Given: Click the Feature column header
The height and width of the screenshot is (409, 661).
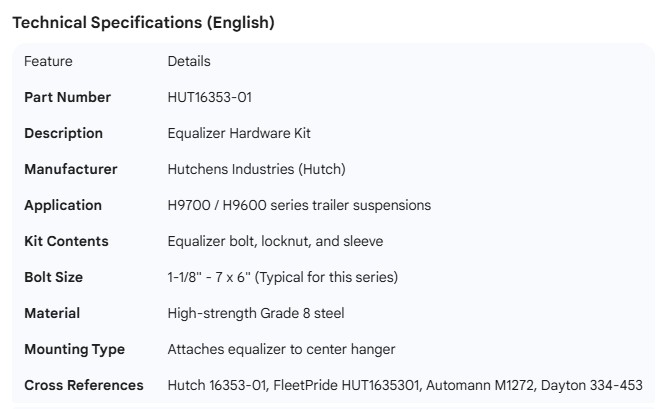Looking at the screenshot, I should [x=48, y=61].
